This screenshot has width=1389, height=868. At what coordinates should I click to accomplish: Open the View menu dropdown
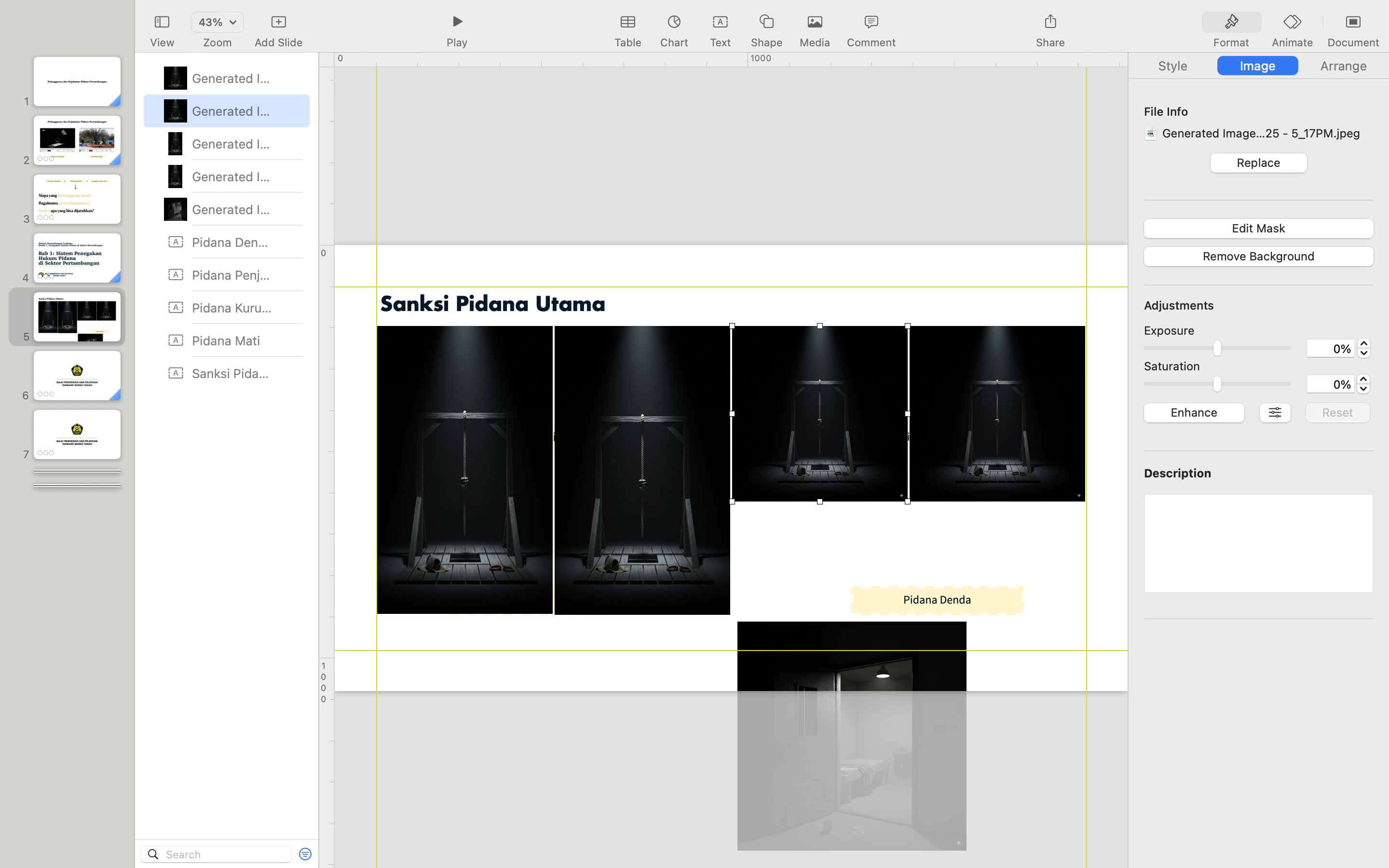pos(162,22)
